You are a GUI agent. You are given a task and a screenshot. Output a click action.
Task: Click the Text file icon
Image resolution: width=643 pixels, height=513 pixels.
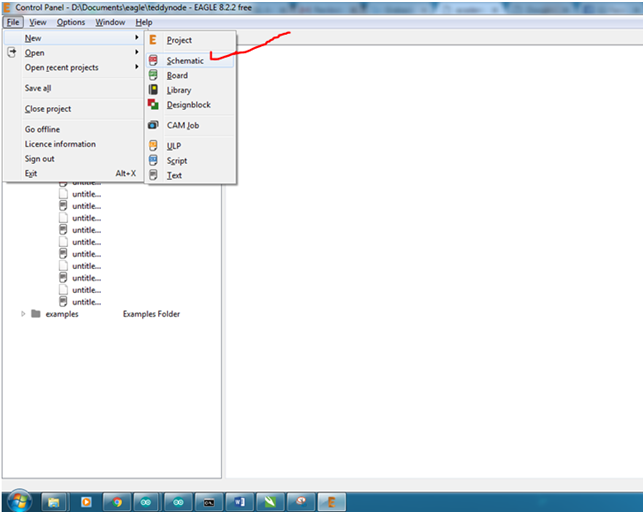click(153, 175)
